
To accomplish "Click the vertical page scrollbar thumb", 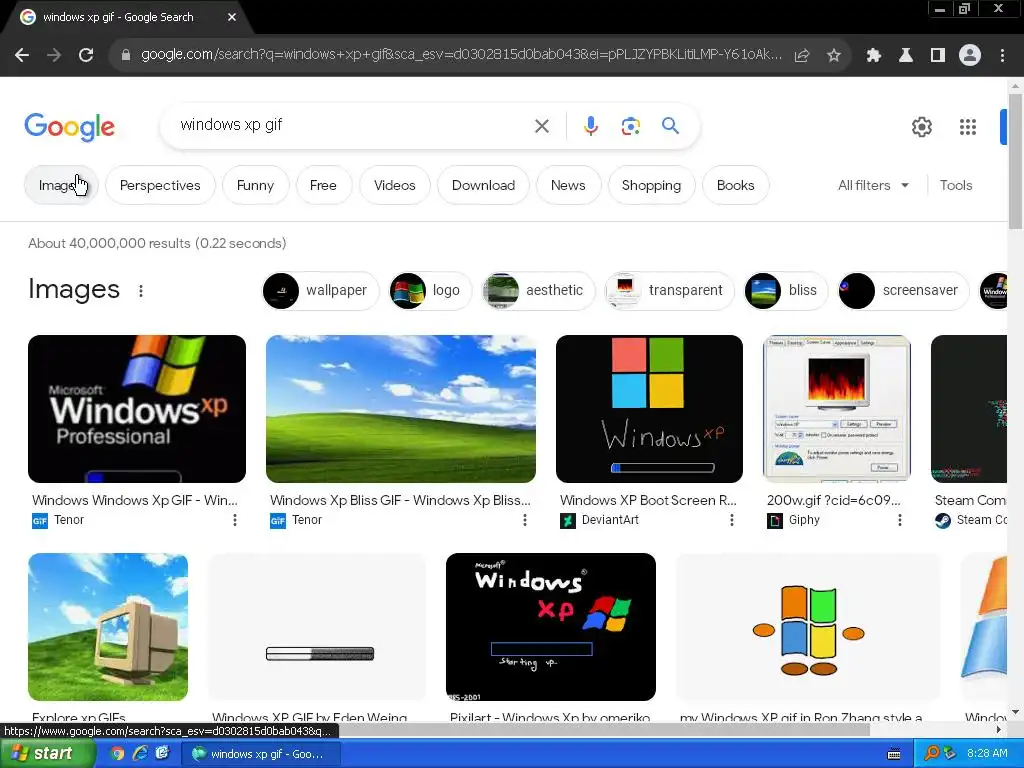I will pyautogui.click(x=1015, y=161).
